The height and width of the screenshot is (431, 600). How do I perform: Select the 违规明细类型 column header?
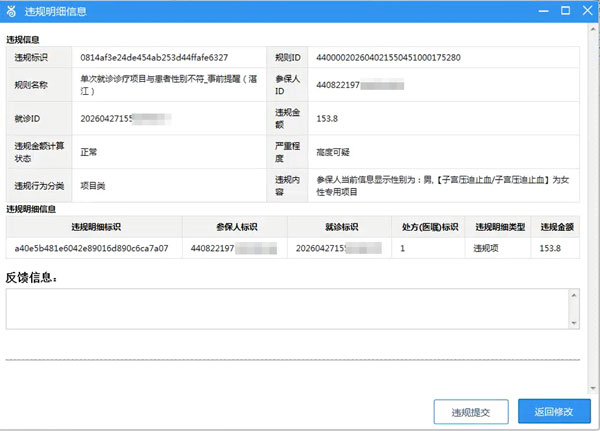500,227
